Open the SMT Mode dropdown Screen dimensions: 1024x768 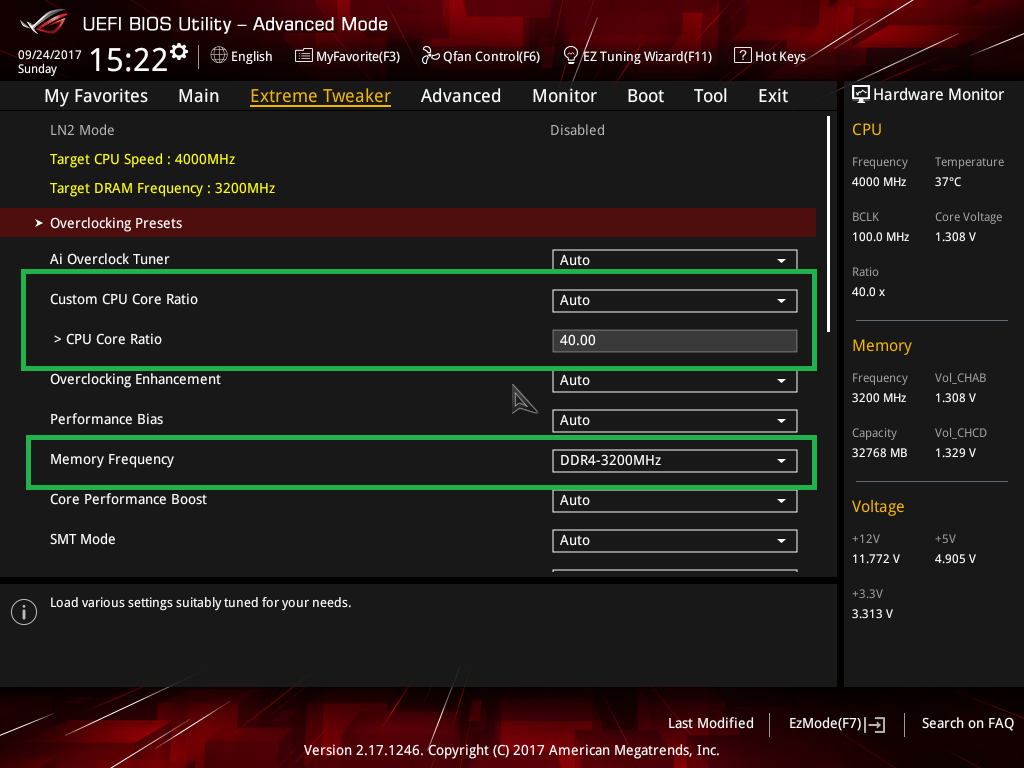(x=675, y=541)
